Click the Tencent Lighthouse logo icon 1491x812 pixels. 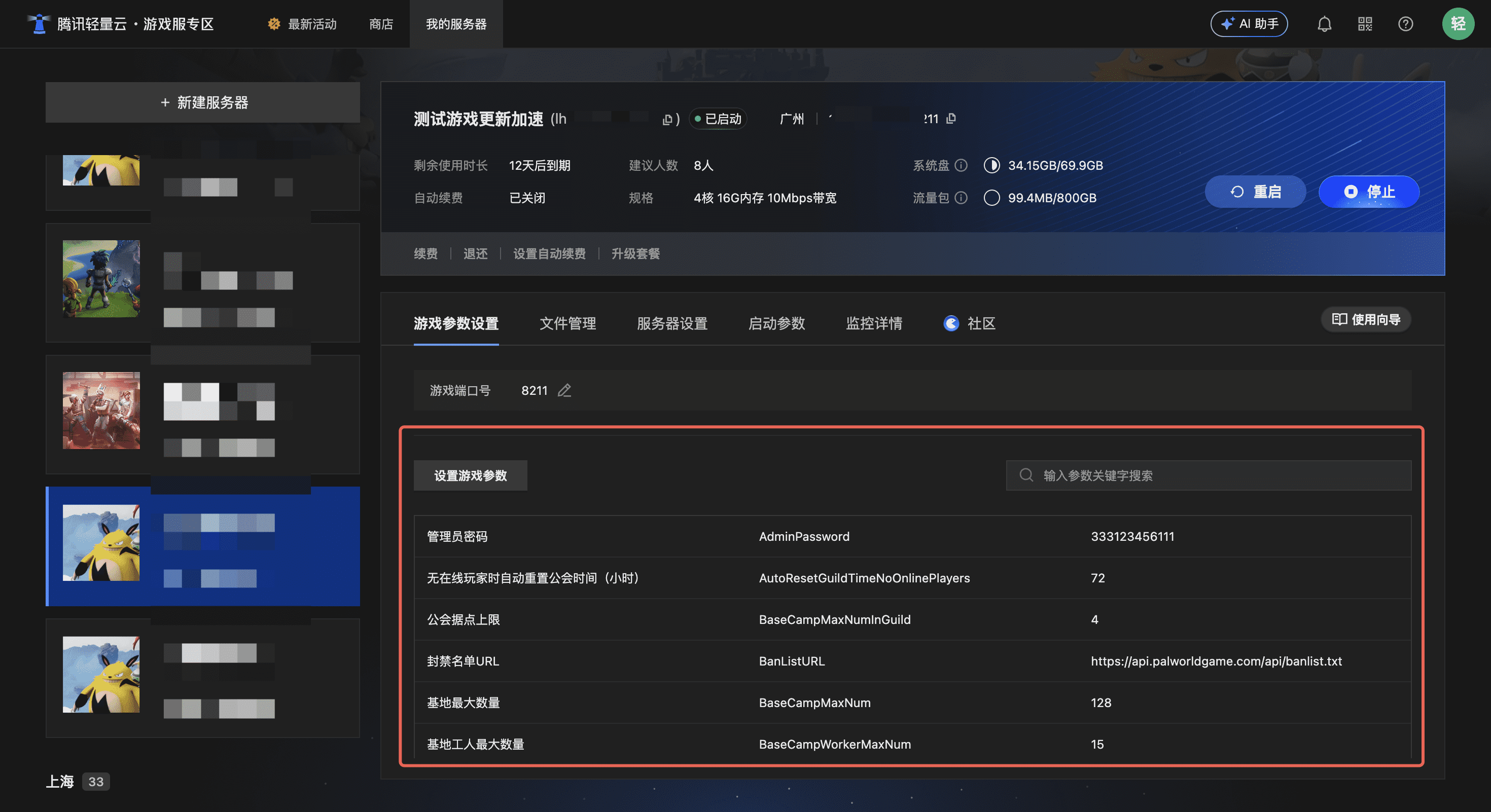coord(40,24)
